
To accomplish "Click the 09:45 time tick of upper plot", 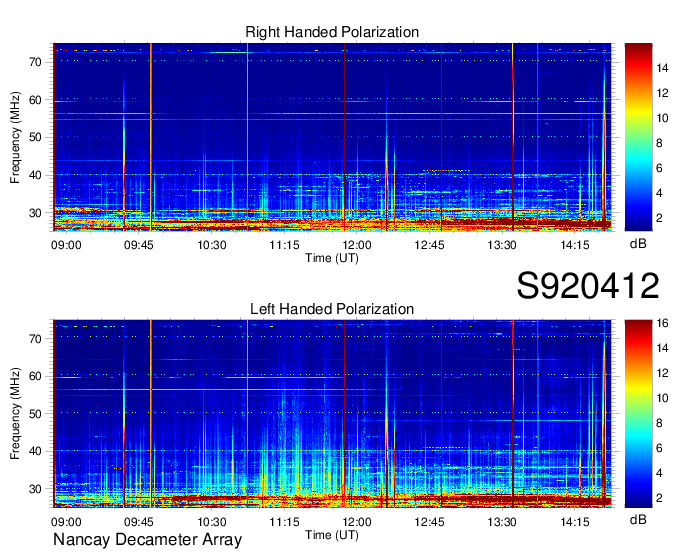I will click(139, 245).
